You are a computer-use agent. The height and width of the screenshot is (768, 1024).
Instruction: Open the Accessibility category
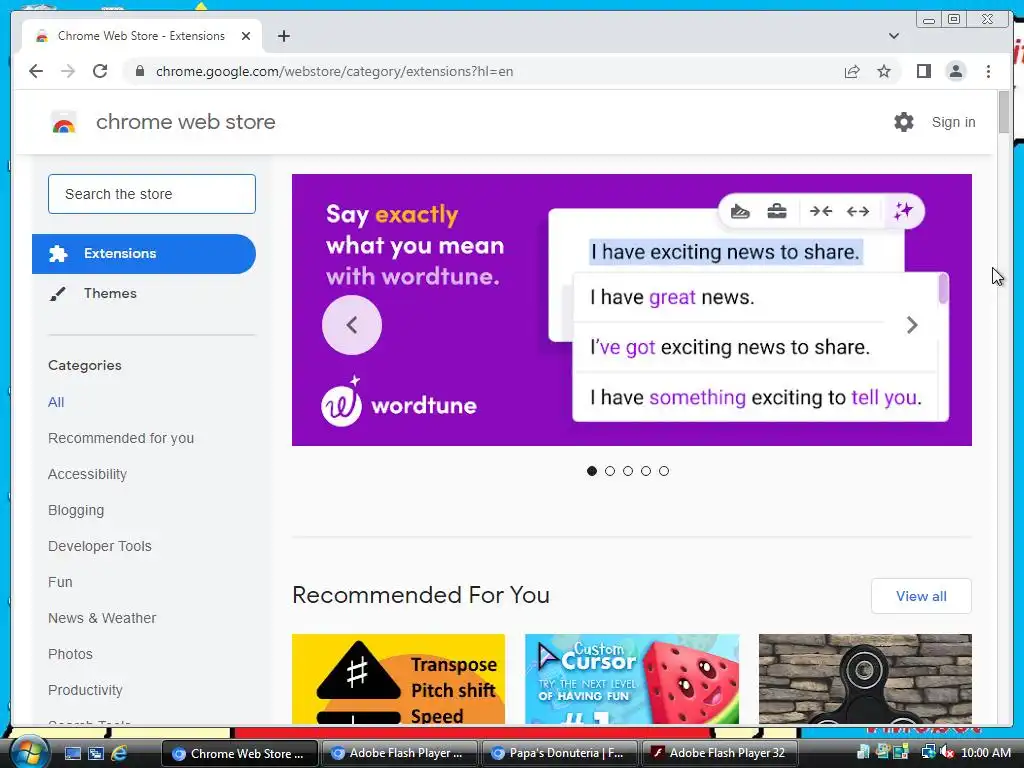(88, 474)
